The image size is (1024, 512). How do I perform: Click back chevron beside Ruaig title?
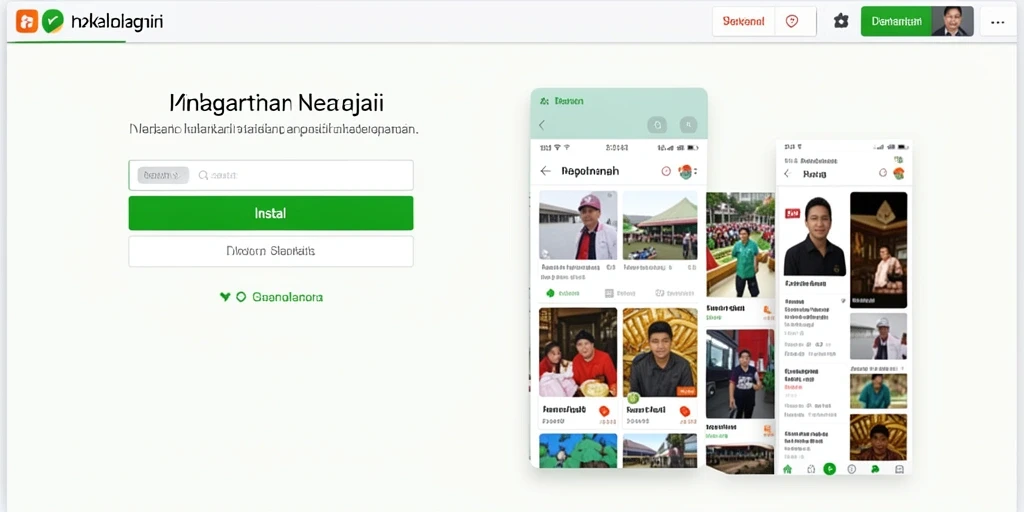[x=788, y=174]
